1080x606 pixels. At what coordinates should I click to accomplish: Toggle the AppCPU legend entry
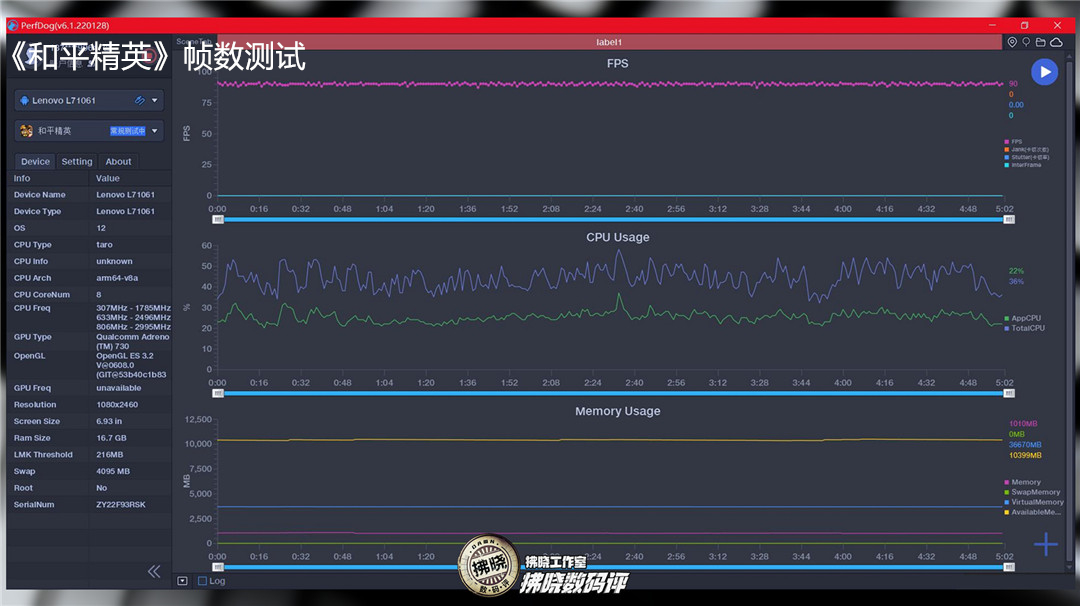tap(1023, 318)
